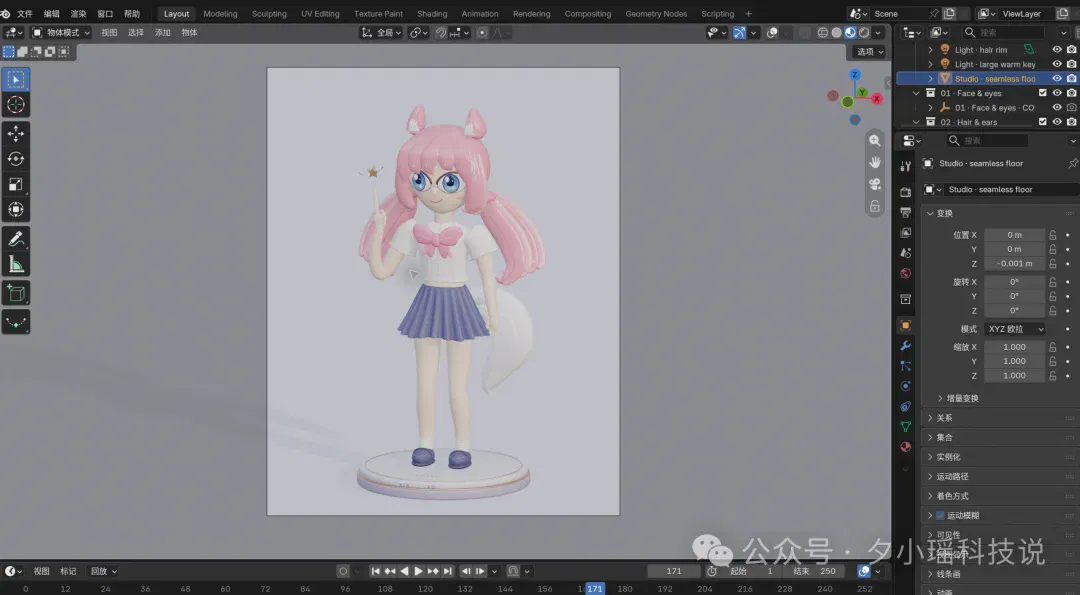Select the Add Cube tool

point(16,293)
